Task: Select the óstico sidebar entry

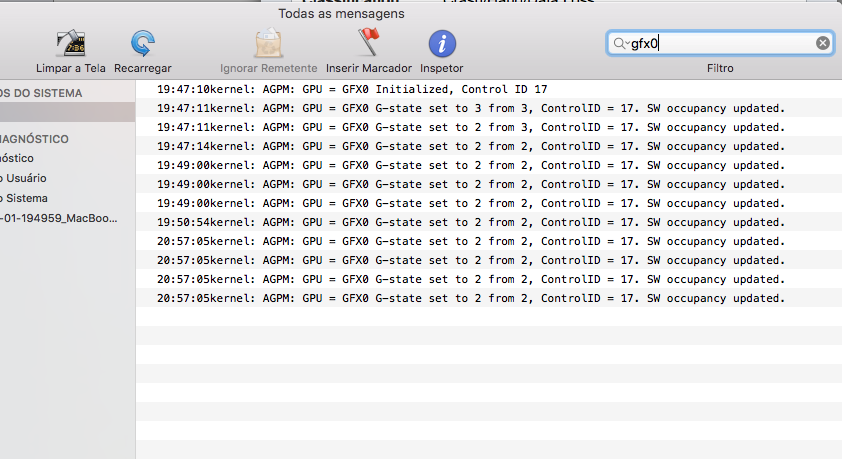Action: 17,158
